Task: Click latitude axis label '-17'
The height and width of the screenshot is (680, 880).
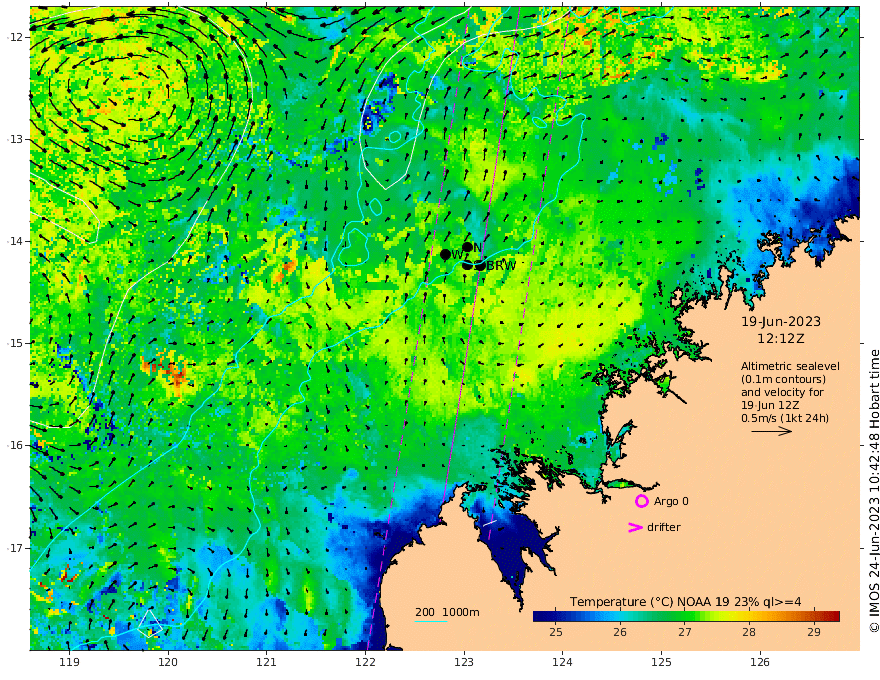Action: click(15, 548)
